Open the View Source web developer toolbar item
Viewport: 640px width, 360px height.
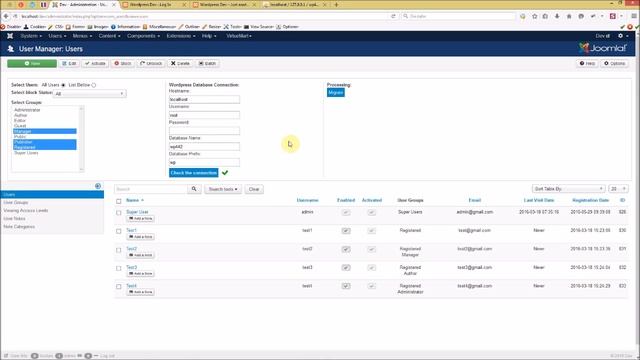259,27
